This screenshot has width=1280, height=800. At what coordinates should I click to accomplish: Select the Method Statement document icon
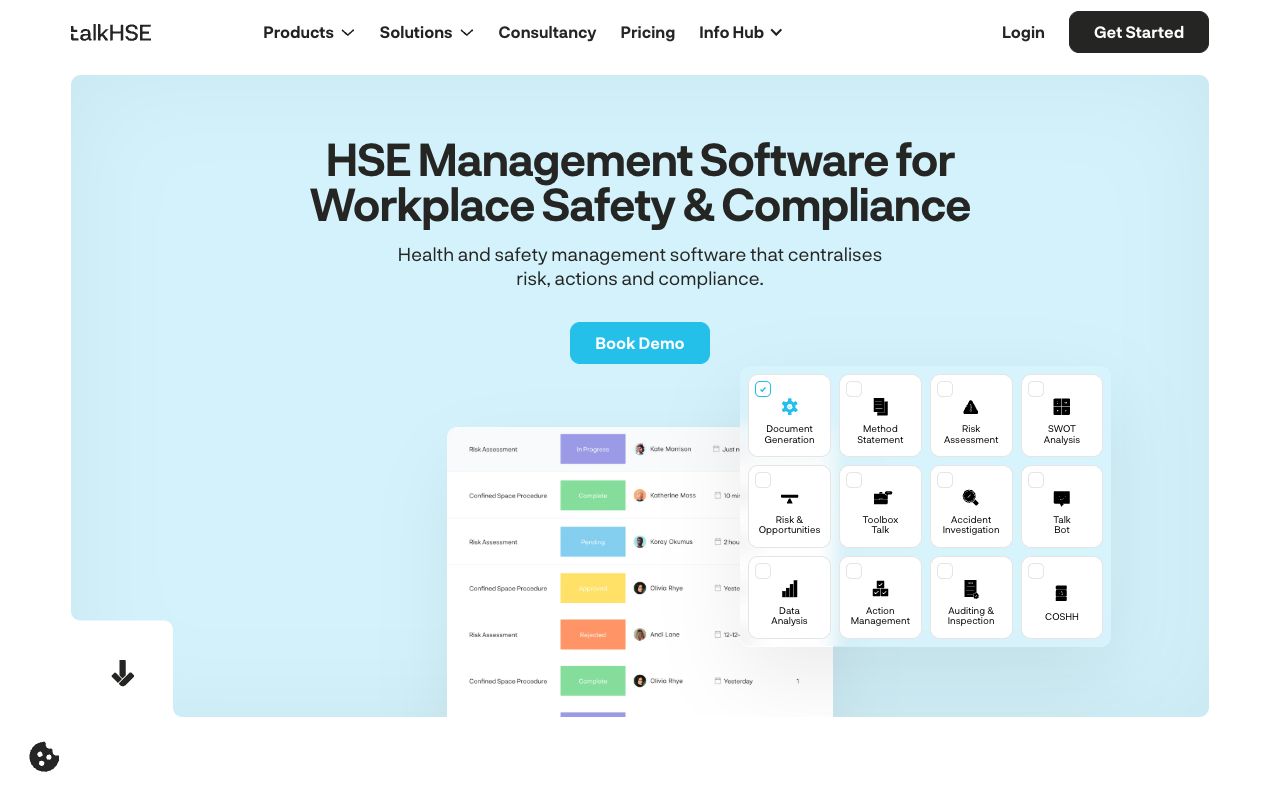coord(880,407)
